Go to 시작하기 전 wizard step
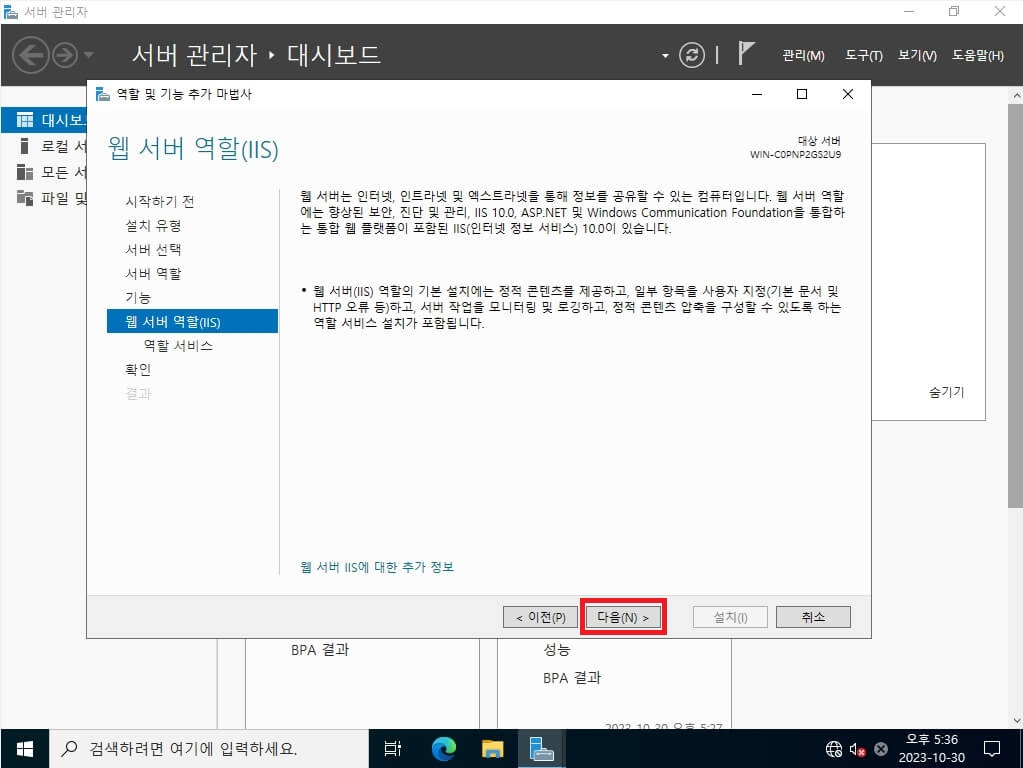Image resolution: width=1023 pixels, height=768 pixels. coord(160,202)
